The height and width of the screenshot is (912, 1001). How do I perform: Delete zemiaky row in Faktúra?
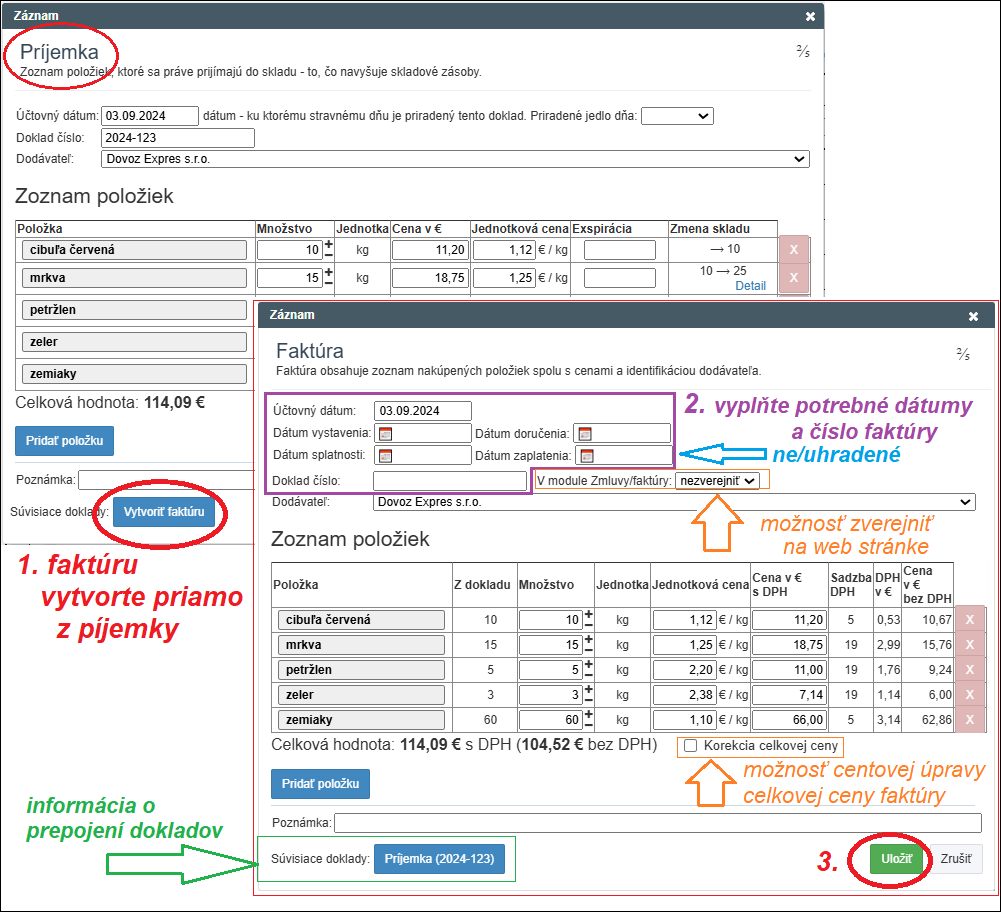970,719
